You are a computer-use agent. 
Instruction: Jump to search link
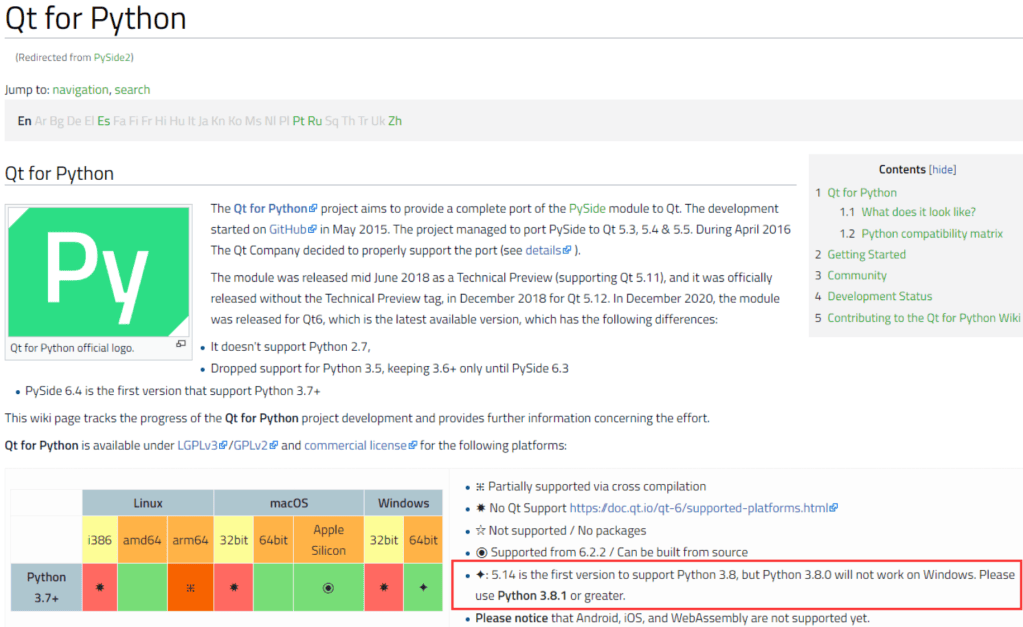click(x=132, y=89)
